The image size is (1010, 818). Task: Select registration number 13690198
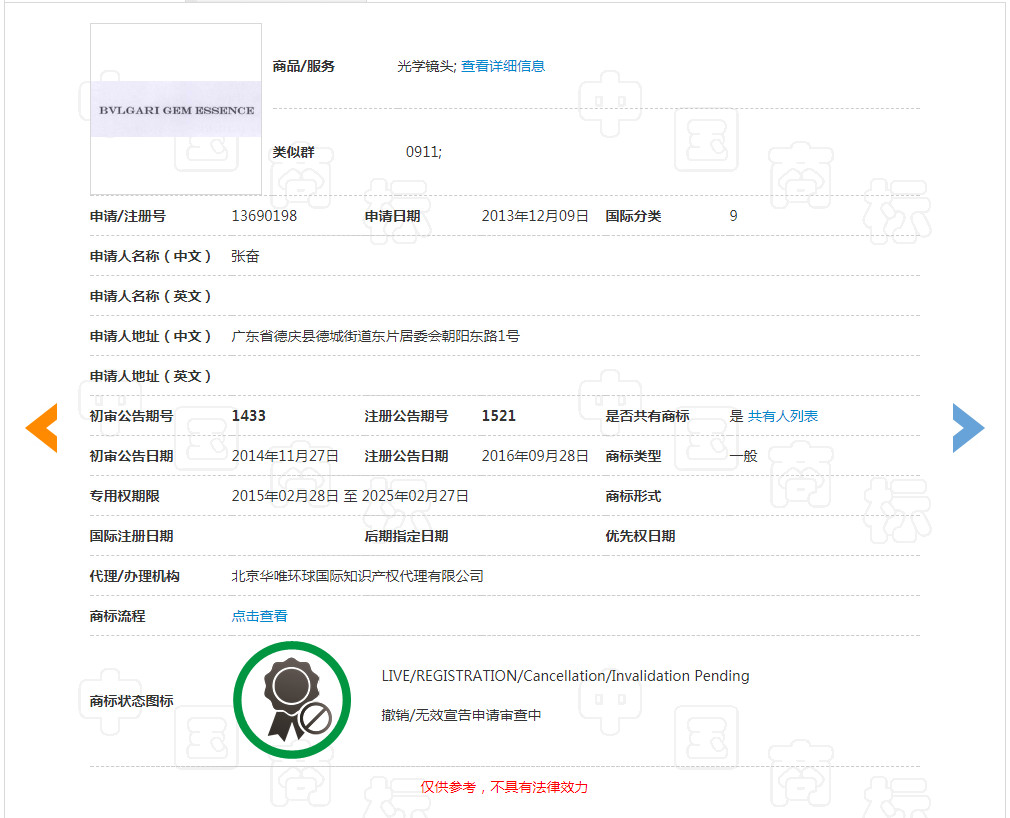[266, 216]
